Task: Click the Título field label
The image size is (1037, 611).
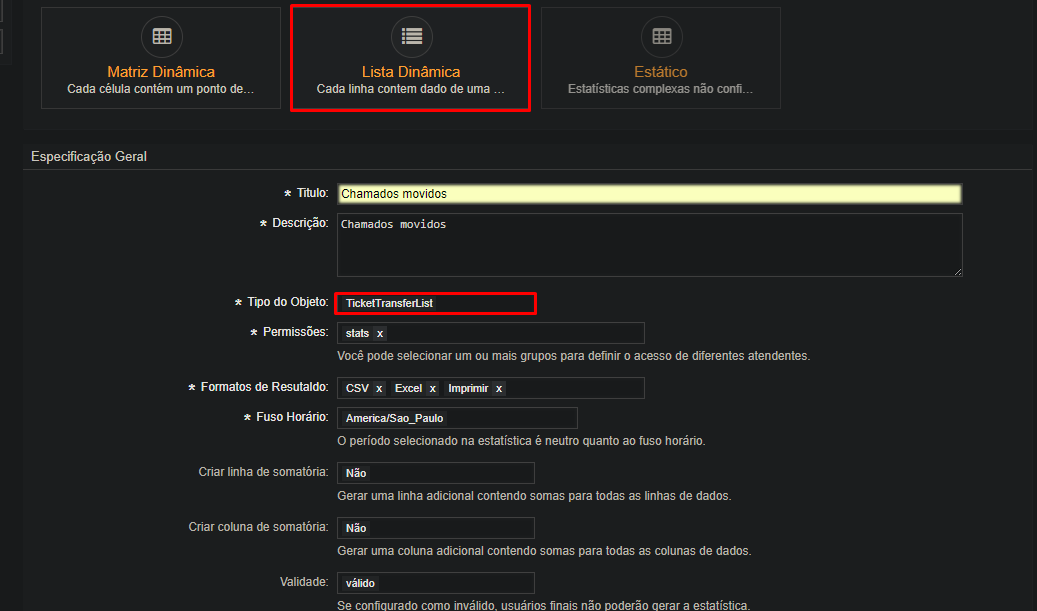Action: (306, 193)
